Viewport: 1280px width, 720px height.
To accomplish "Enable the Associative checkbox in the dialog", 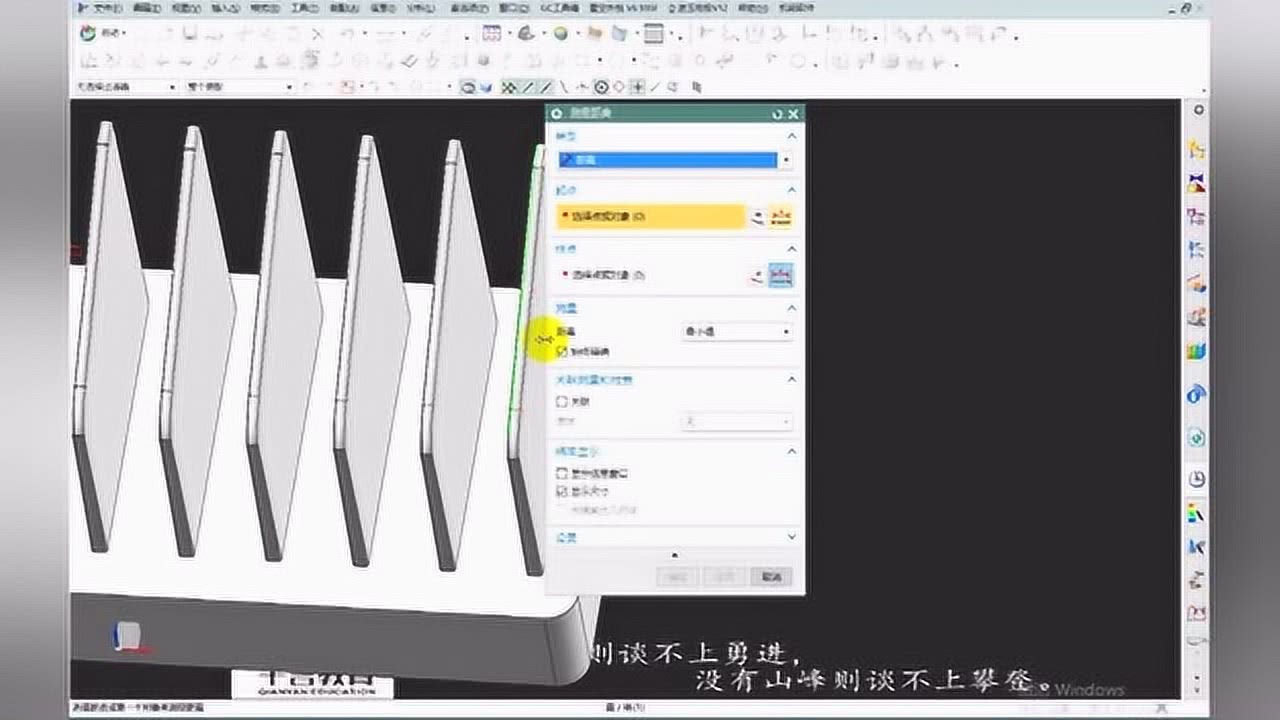I will (562, 401).
